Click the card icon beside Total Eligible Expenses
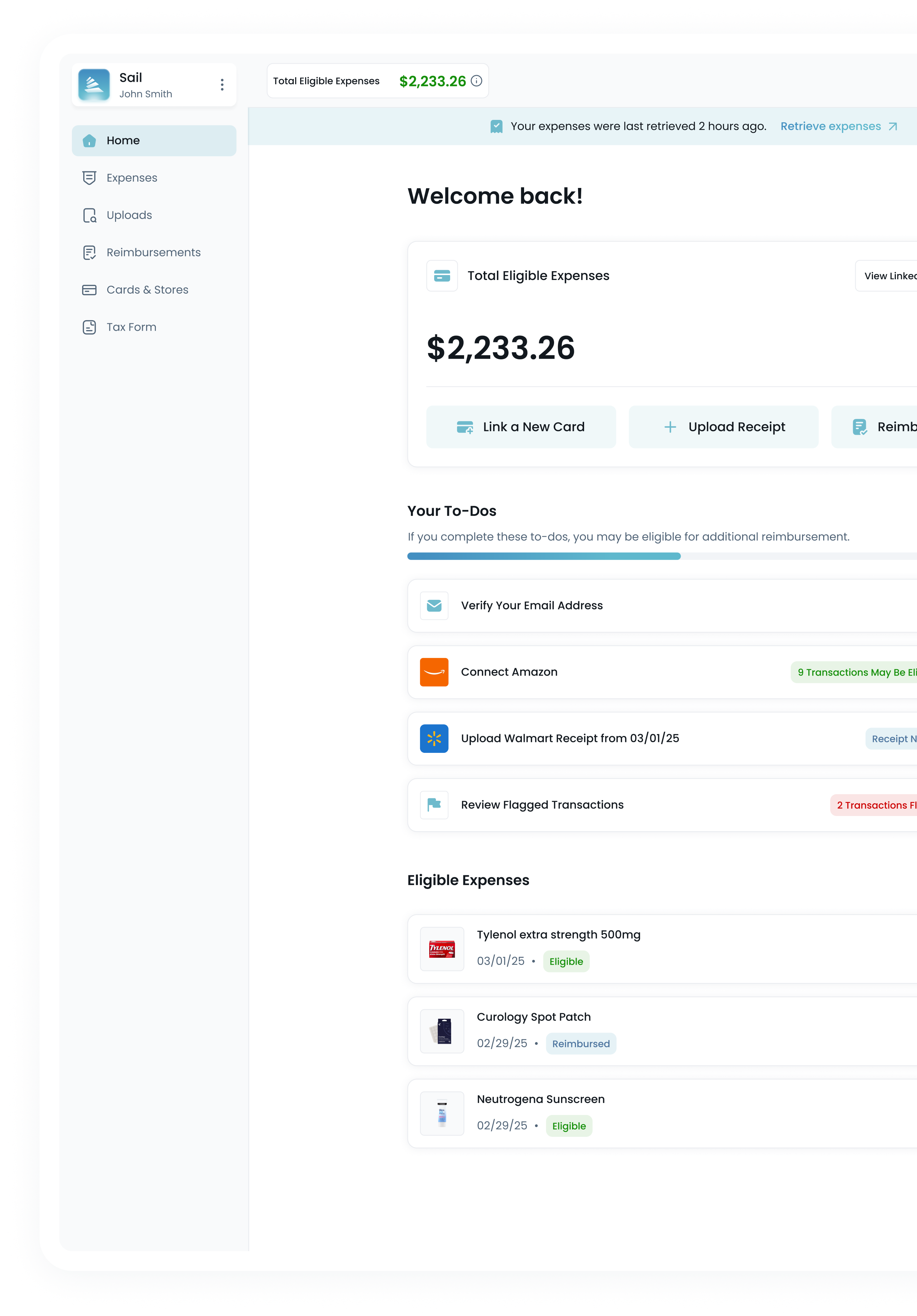Image resolution: width=917 pixels, height=1316 pixels. point(442,276)
